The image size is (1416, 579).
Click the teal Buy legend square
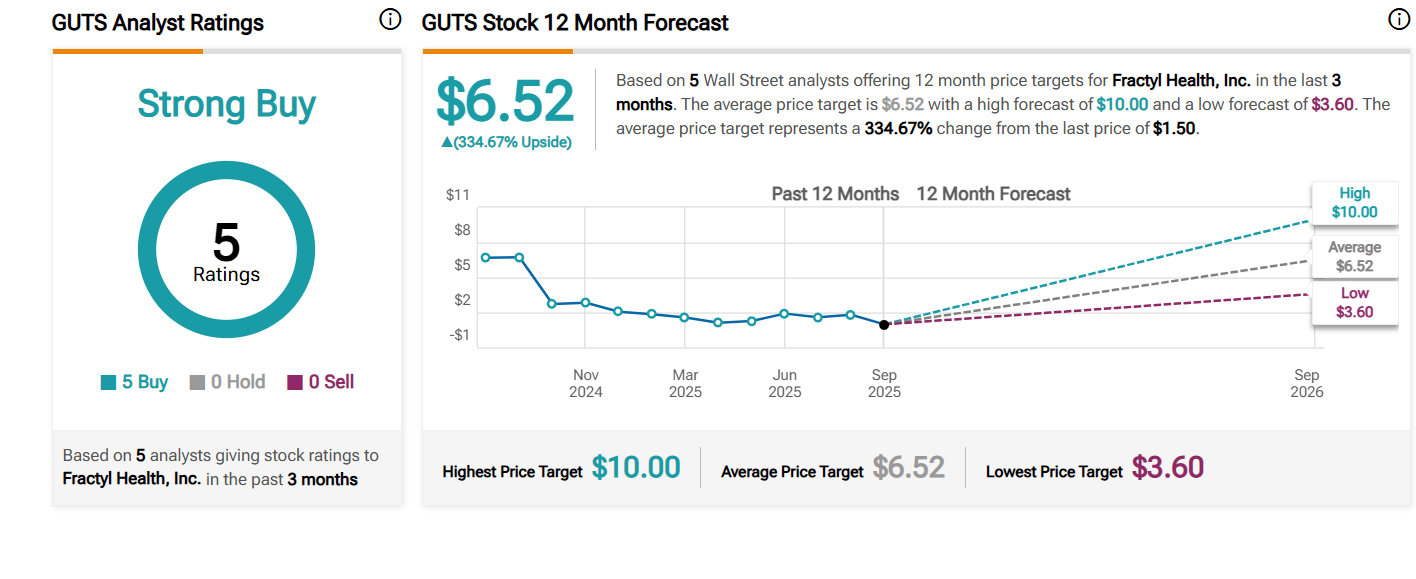(x=109, y=382)
